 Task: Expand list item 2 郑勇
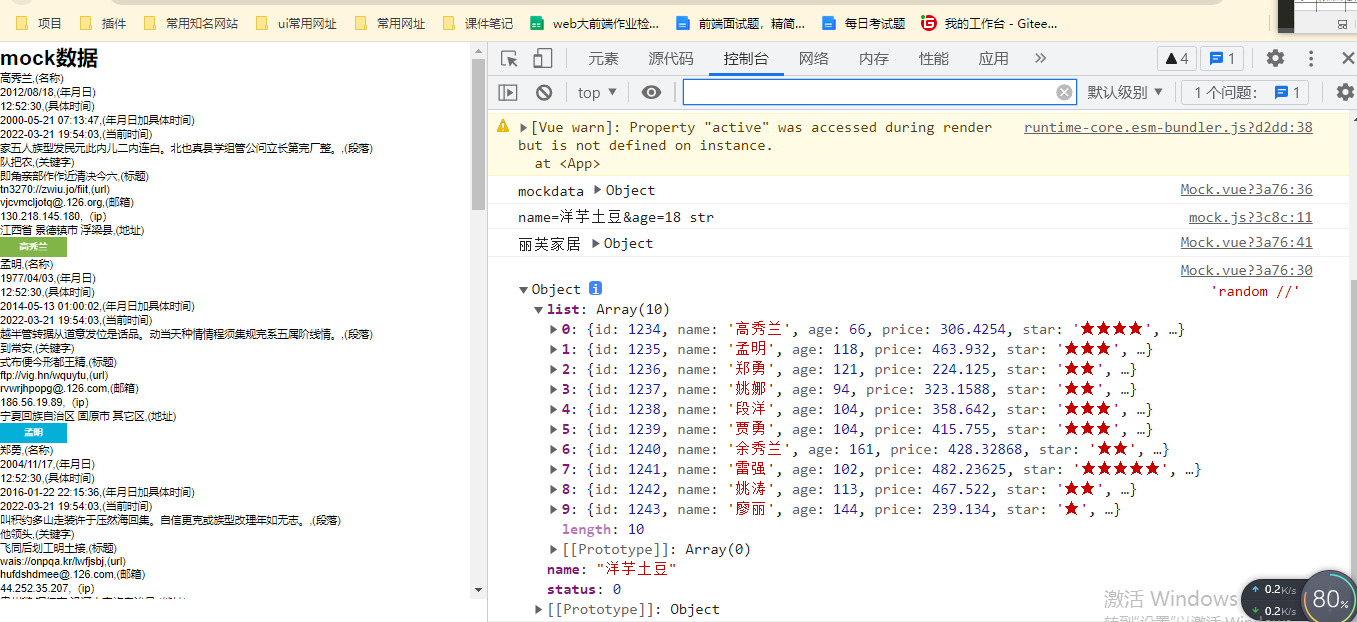(554, 370)
